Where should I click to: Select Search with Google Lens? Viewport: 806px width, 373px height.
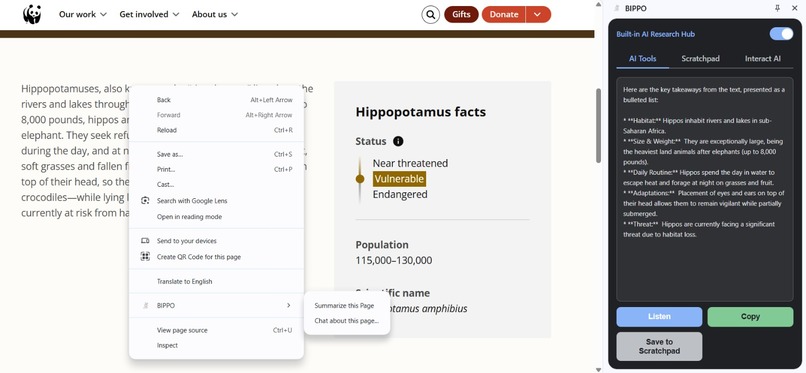[x=216, y=201]
